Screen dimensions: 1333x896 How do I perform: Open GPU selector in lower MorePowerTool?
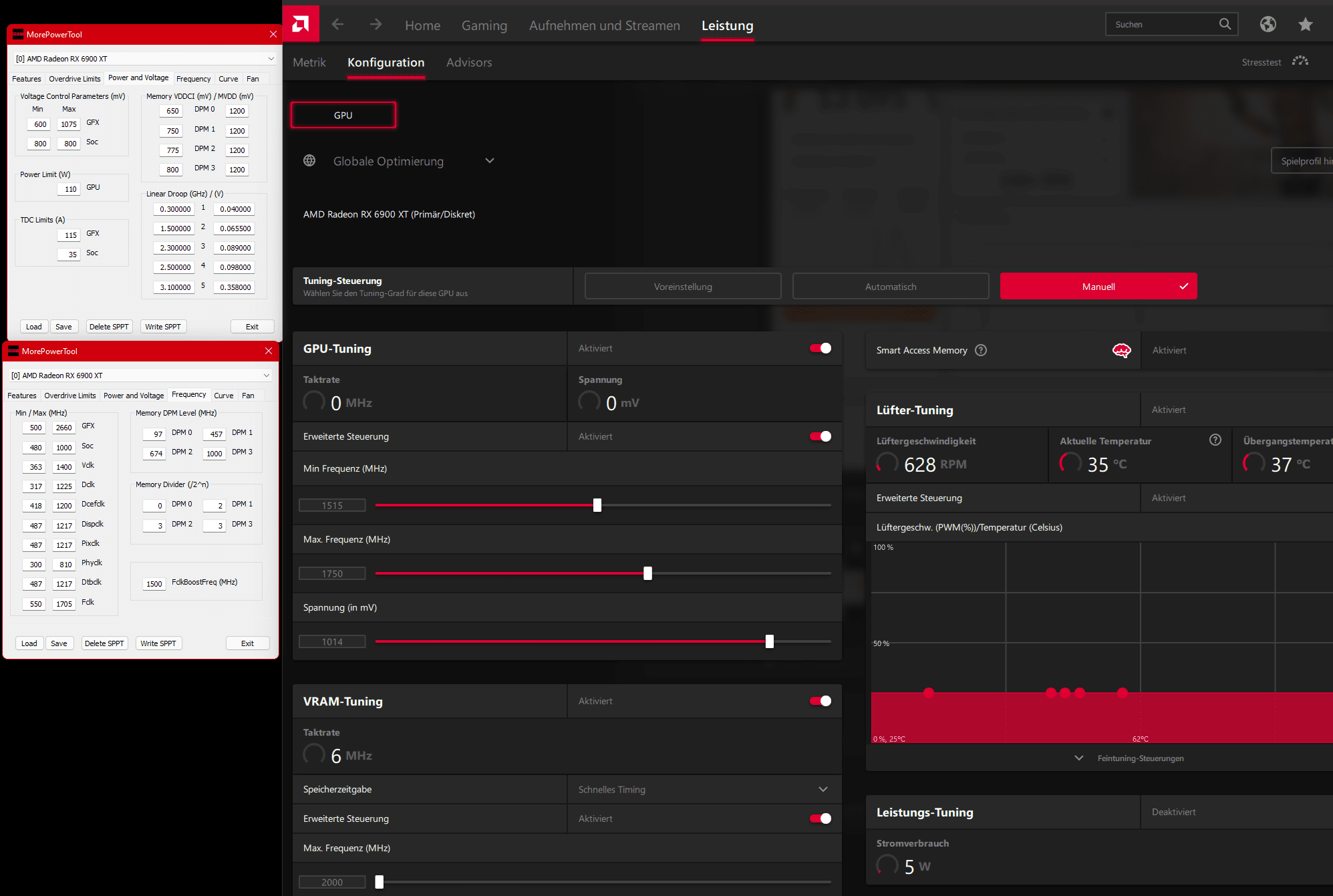[x=140, y=376]
